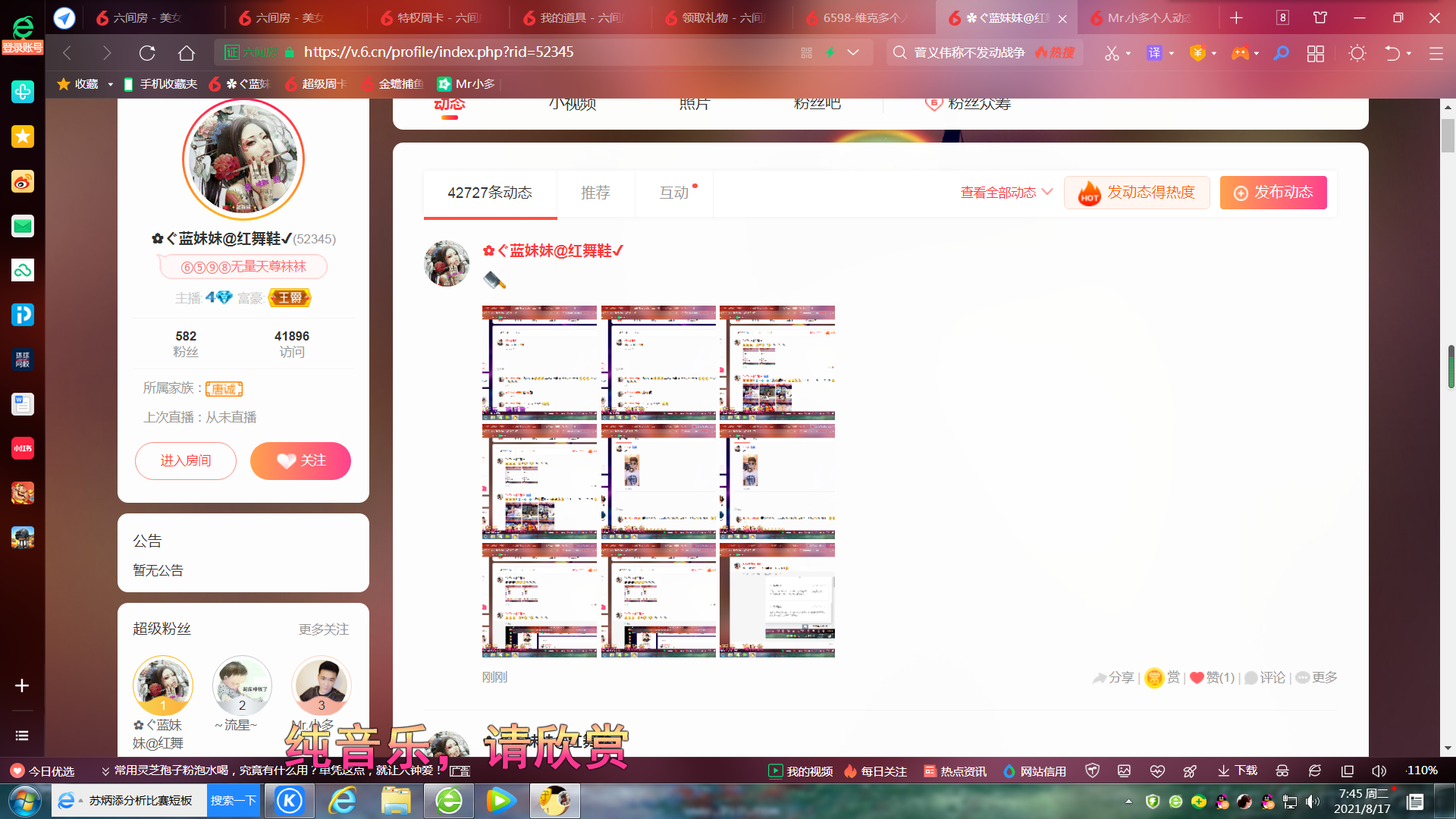Screen dimensions: 1456x819
Task: Open Windows Start button
Action: (x=25, y=801)
